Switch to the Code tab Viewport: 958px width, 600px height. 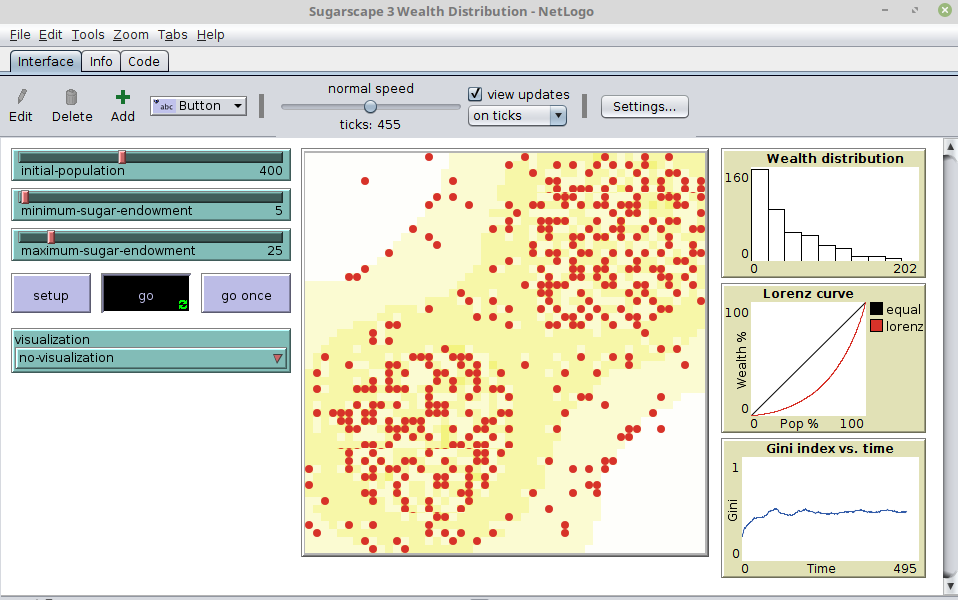click(x=143, y=61)
